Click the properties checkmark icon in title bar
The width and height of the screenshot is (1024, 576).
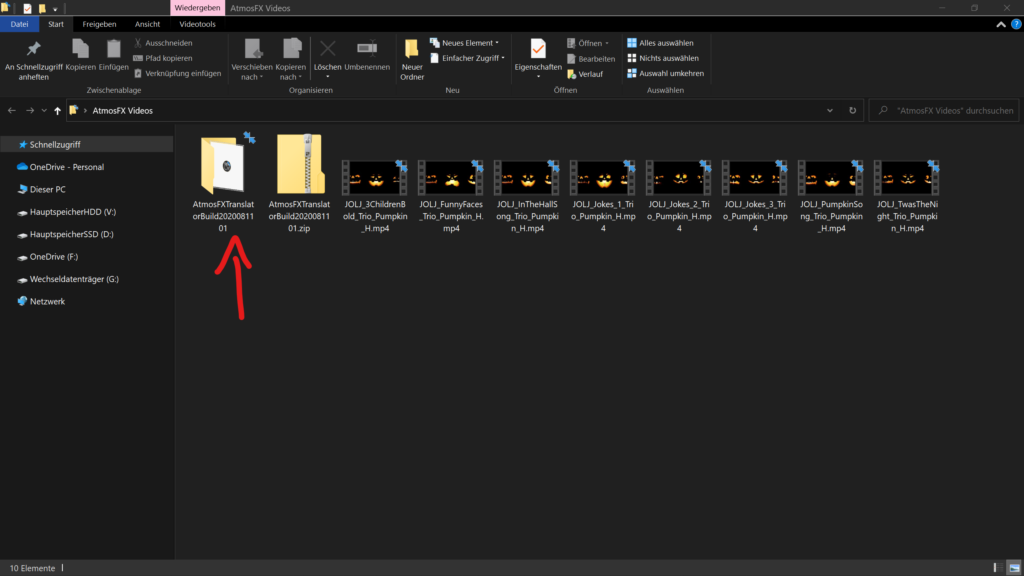tap(27, 8)
